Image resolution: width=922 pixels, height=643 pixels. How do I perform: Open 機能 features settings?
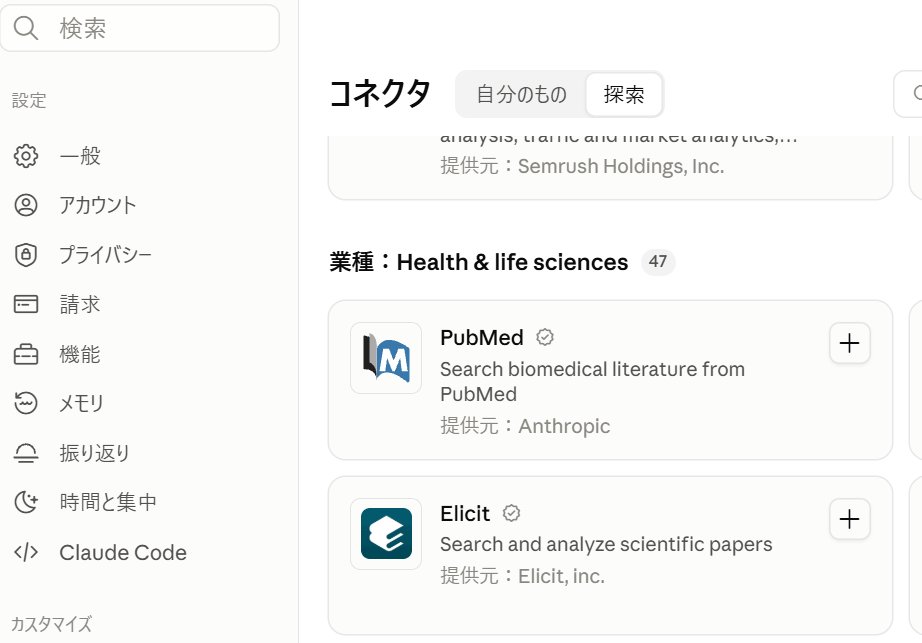click(x=80, y=354)
